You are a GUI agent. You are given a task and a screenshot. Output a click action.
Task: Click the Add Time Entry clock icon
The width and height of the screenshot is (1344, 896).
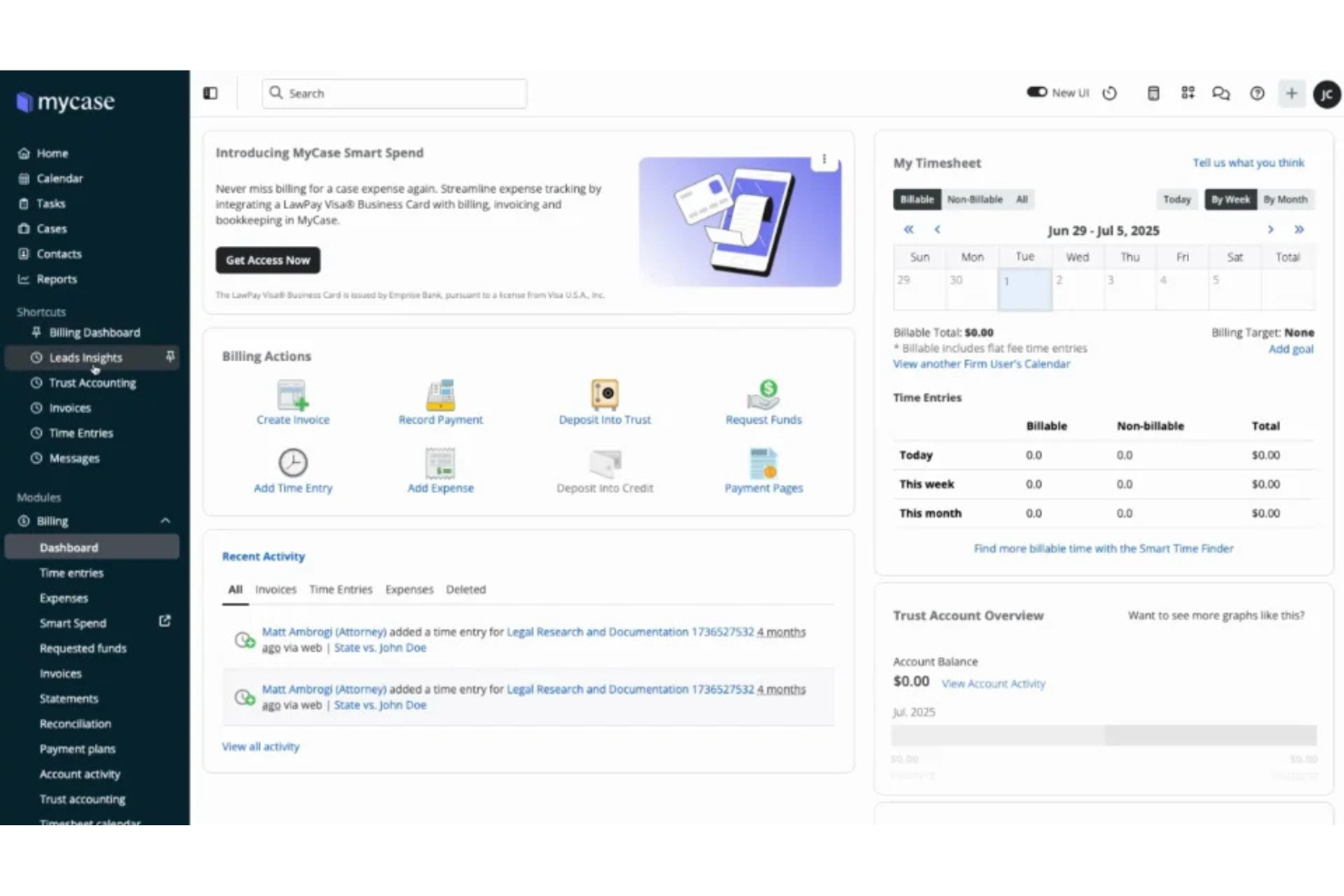pyautogui.click(x=292, y=463)
